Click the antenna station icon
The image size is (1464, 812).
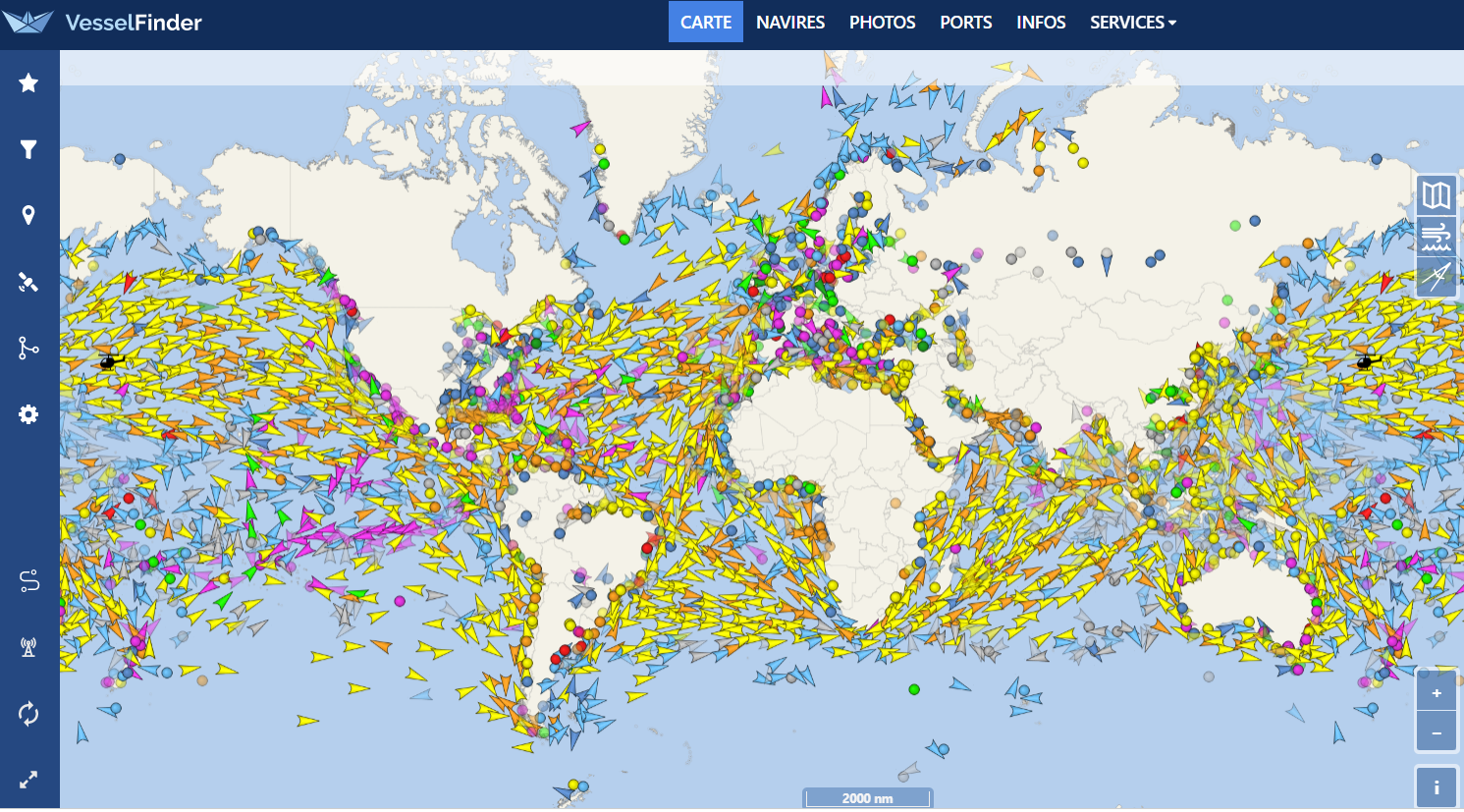[28, 647]
